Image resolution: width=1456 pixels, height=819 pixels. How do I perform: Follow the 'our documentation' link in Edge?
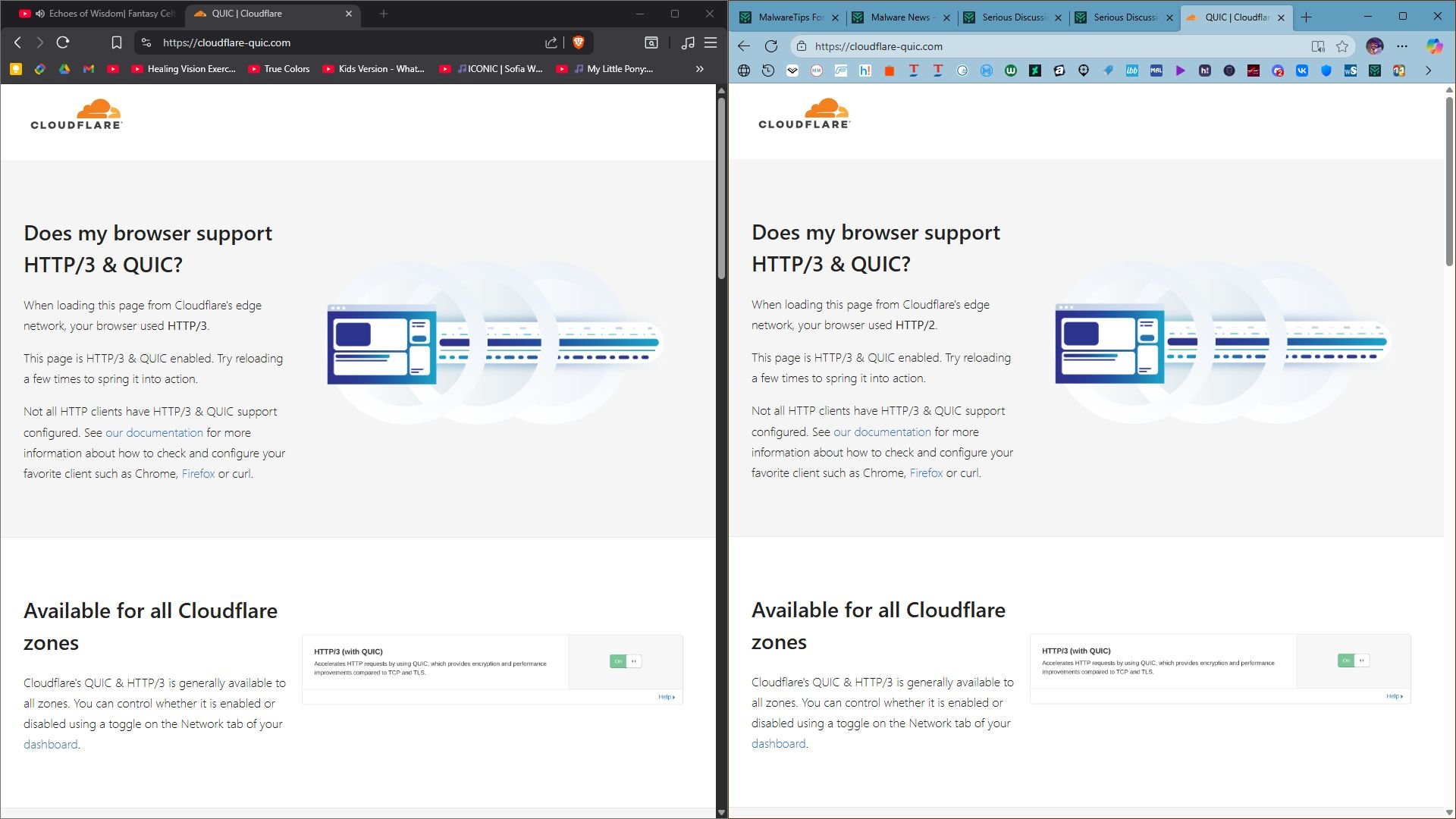(x=882, y=431)
